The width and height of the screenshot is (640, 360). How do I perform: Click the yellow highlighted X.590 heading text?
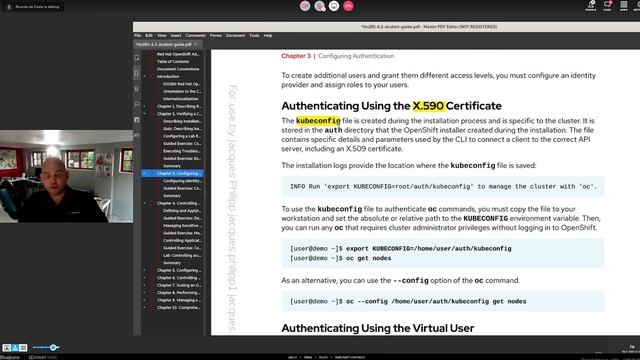coord(428,106)
